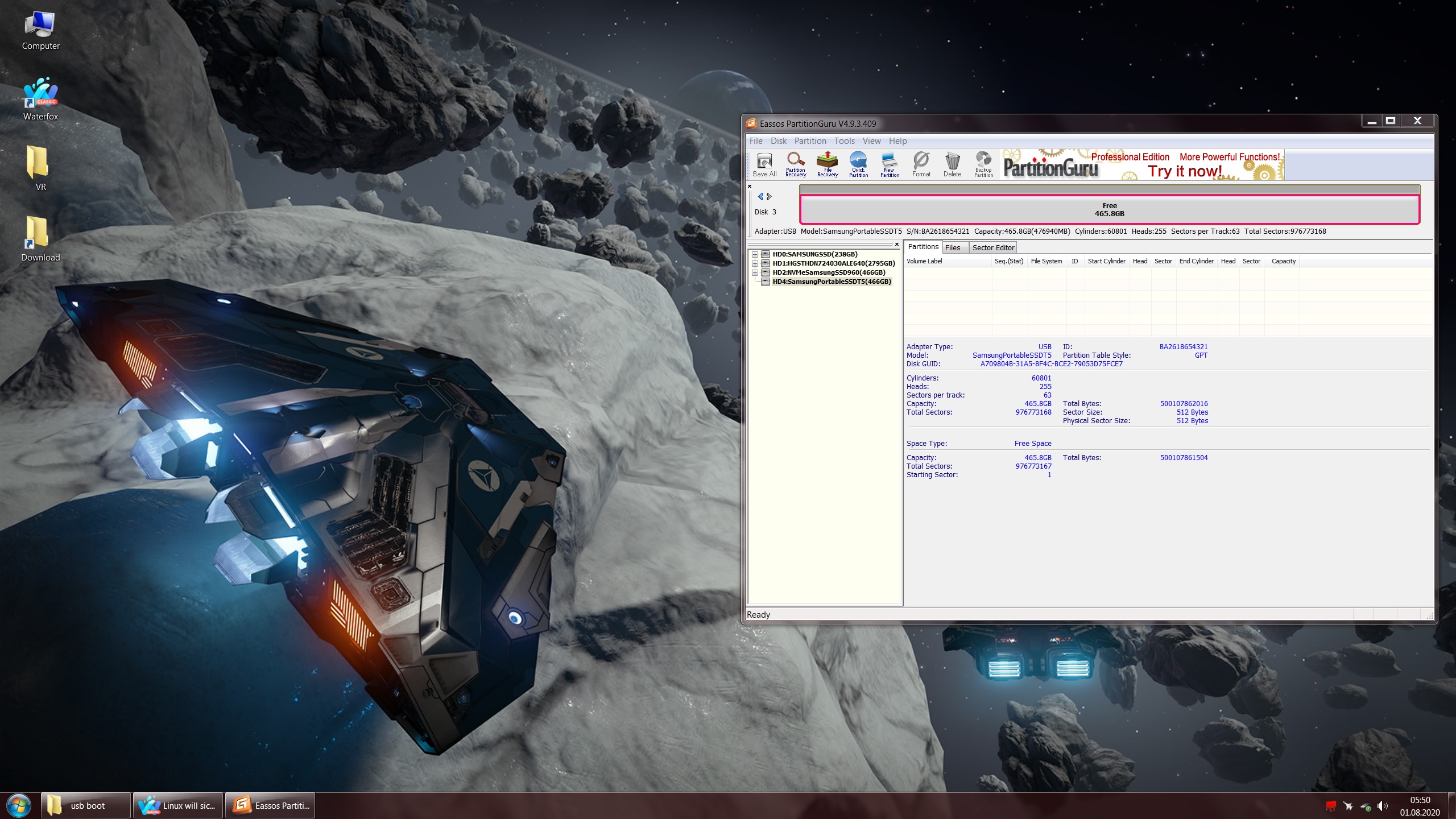Open the Disk menu

(x=778, y=141)
